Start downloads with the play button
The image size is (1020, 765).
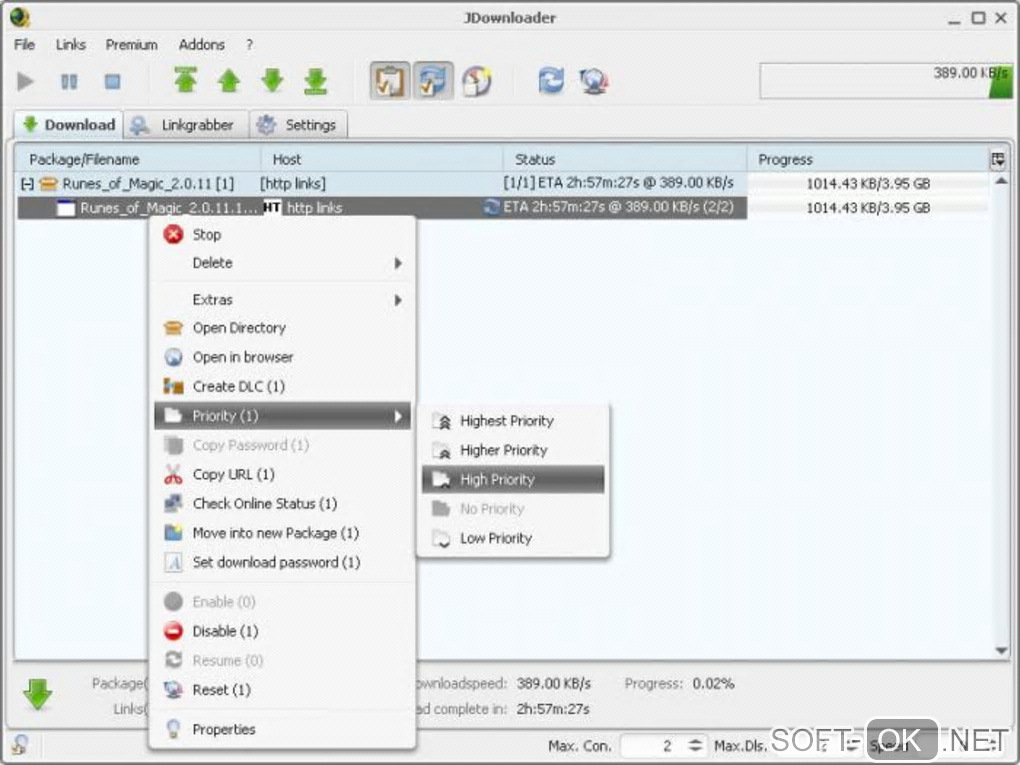(x=25, y=81)
